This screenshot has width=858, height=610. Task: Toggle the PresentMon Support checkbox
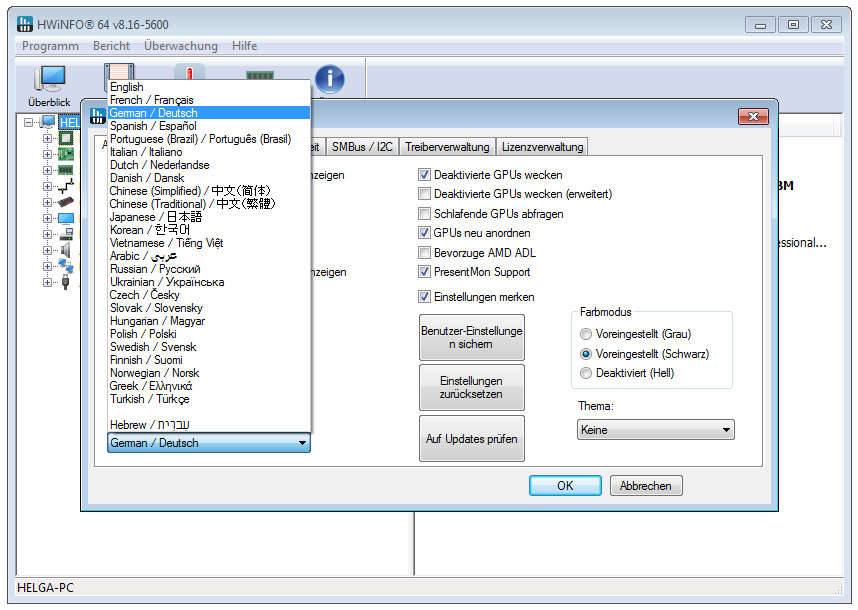tap(424, 272)
